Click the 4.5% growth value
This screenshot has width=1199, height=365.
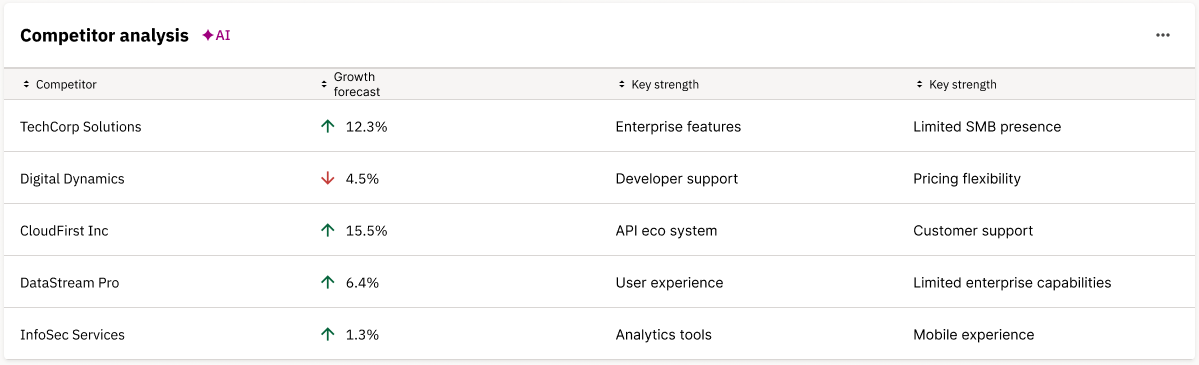(362, 179)
